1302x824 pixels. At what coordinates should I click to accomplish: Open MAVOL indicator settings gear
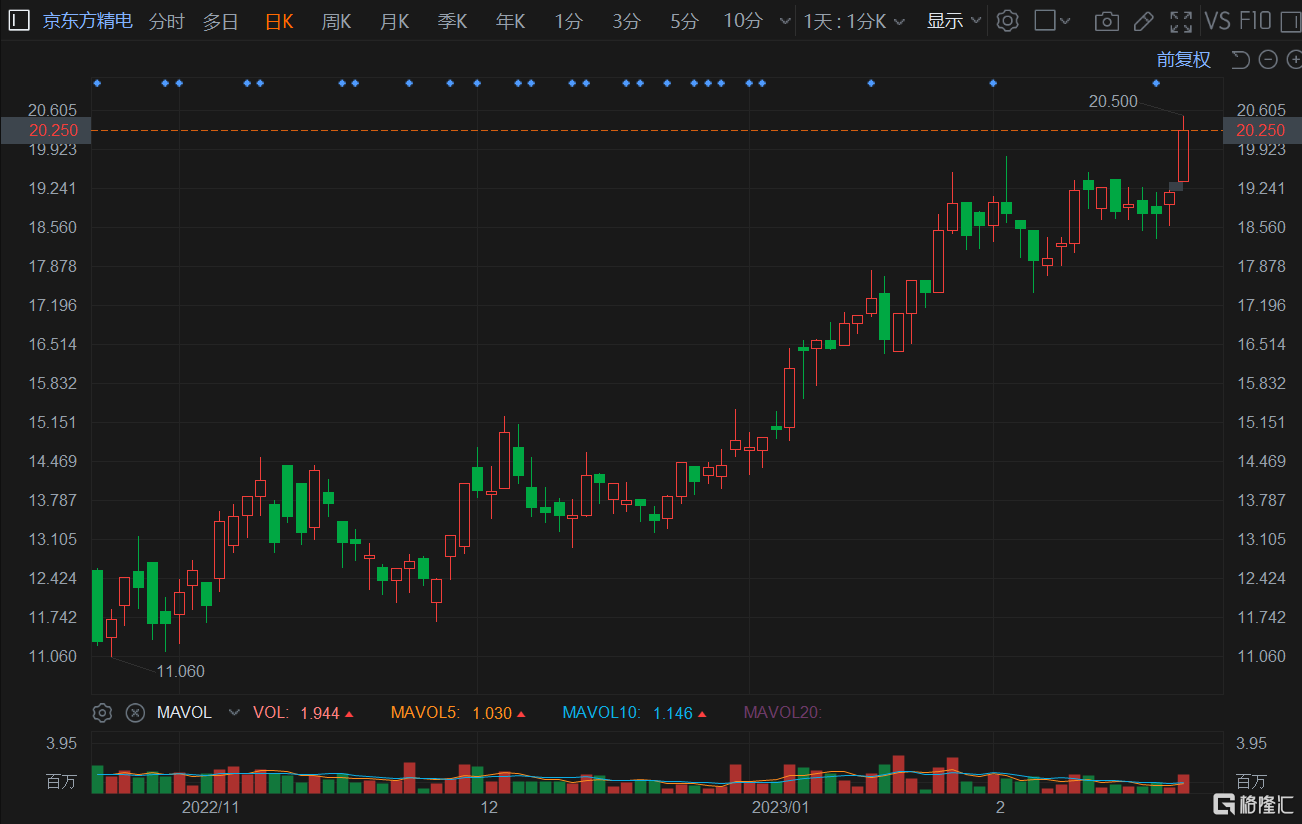(x=101, y=713)
